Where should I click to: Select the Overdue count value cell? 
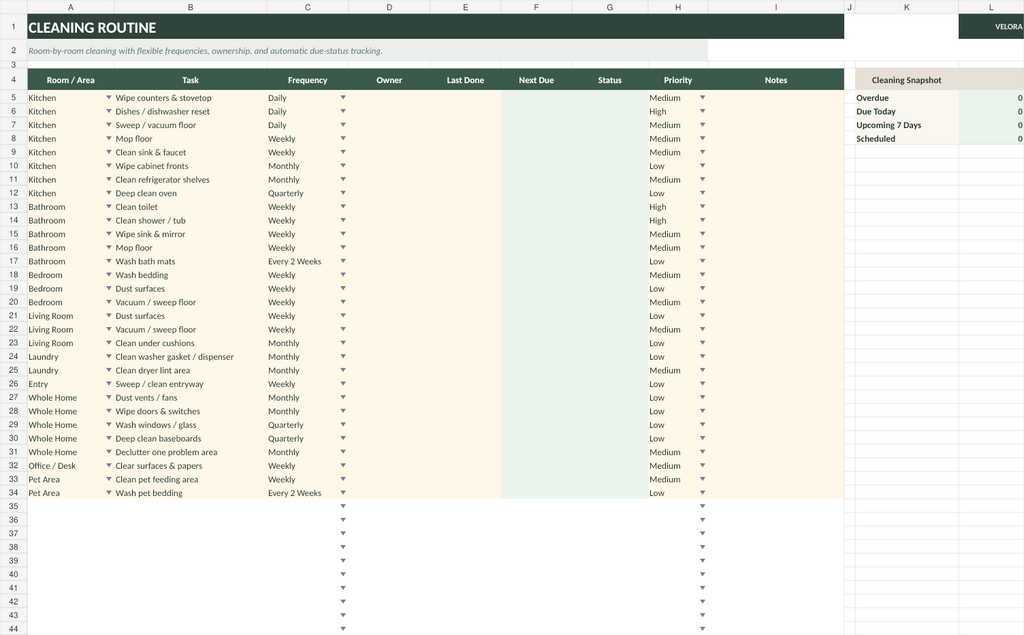(x=991, y=97)
